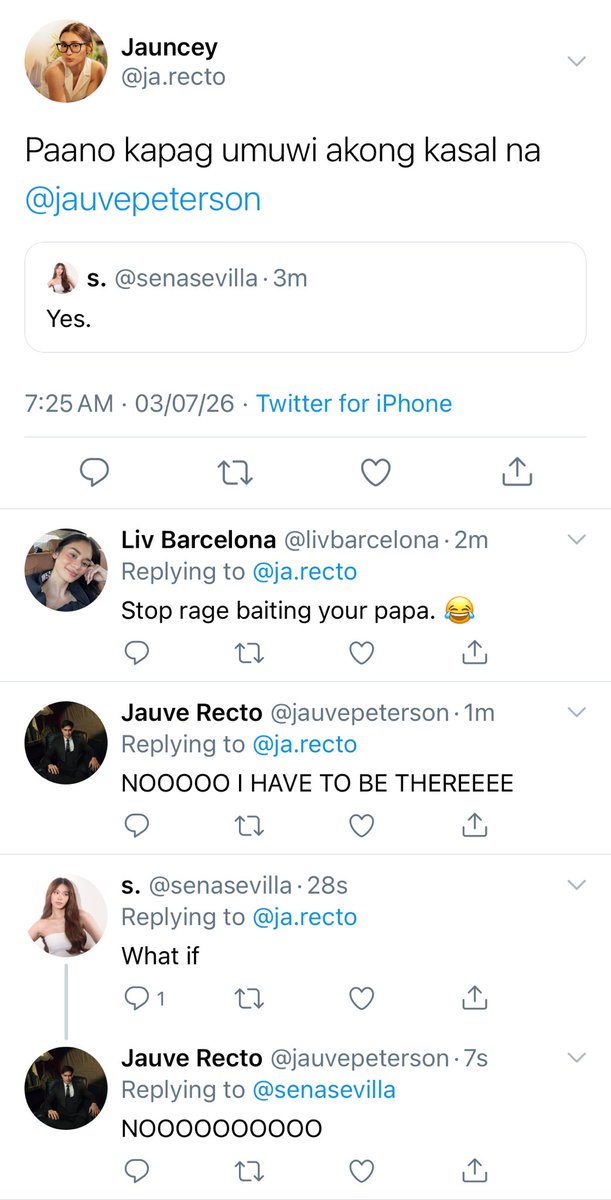Open the @senasevilla link in last reply
Image resolution: width=611 pixels, height=1200 pixels.
click(323, 1089)
